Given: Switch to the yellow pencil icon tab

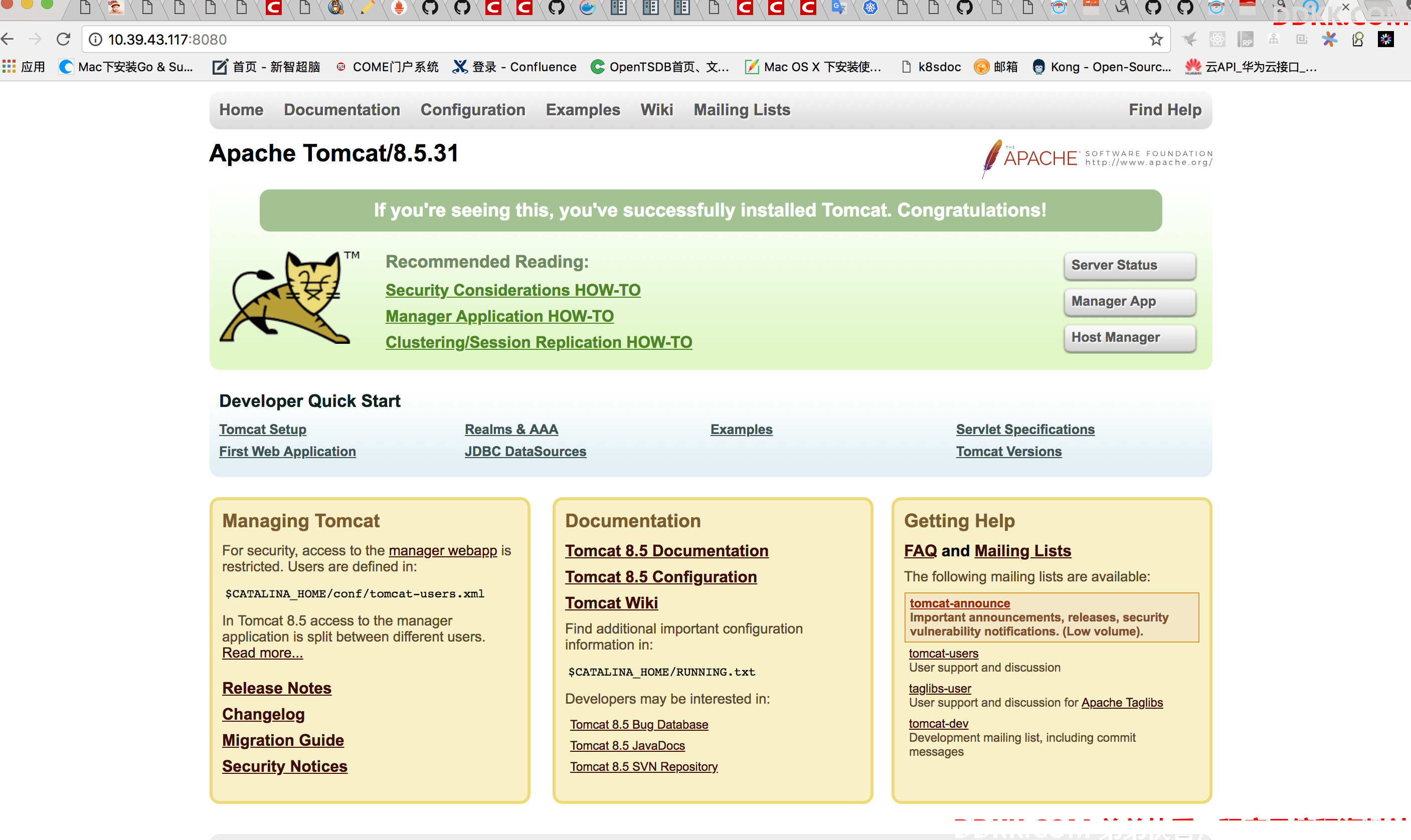Looking at the screenshot, I should (x=368, y=8).
